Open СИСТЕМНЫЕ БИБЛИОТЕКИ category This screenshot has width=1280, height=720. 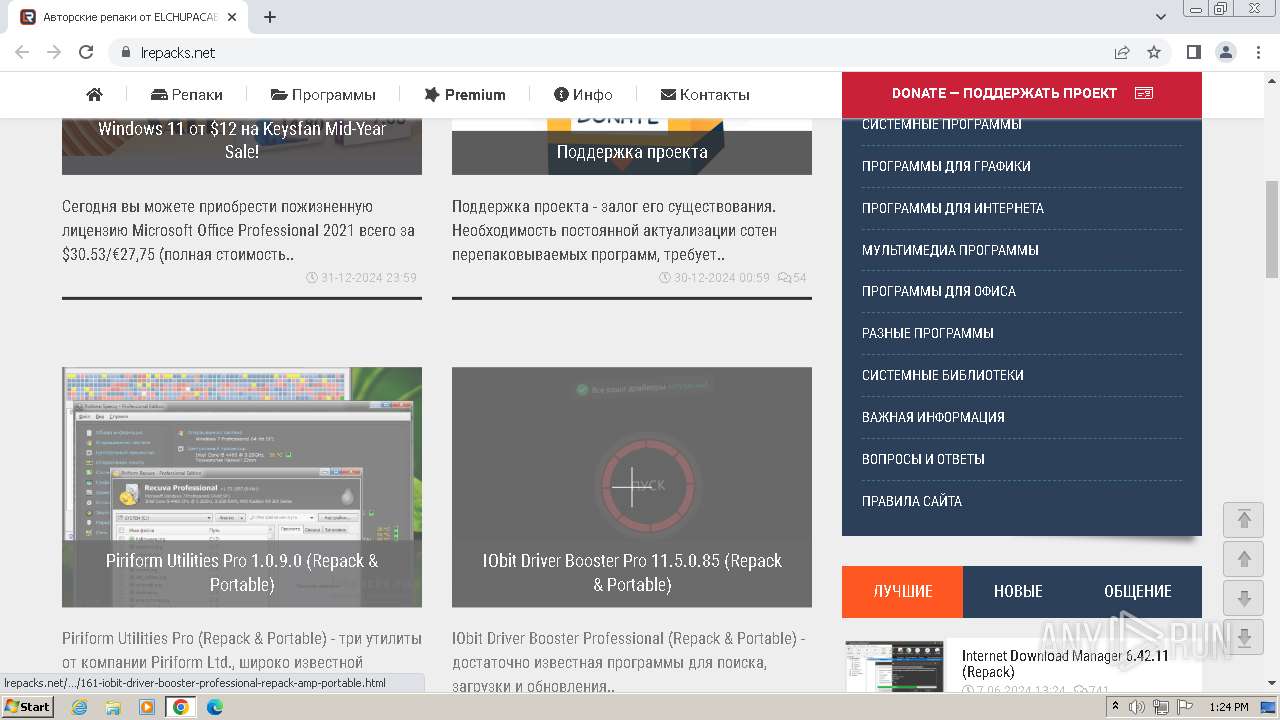(943, 375)
